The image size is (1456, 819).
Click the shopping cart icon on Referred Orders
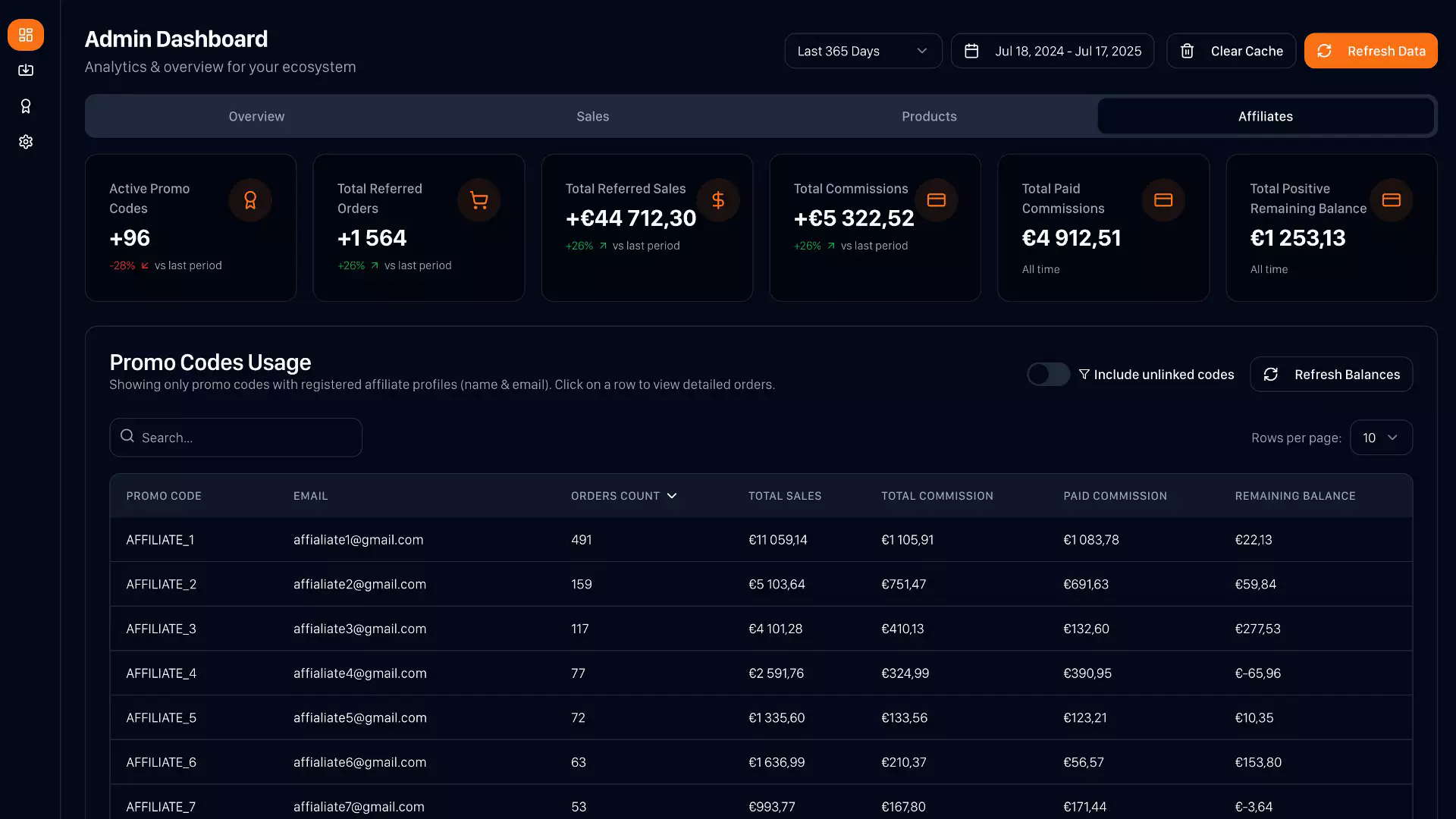(x=479, y=200)
